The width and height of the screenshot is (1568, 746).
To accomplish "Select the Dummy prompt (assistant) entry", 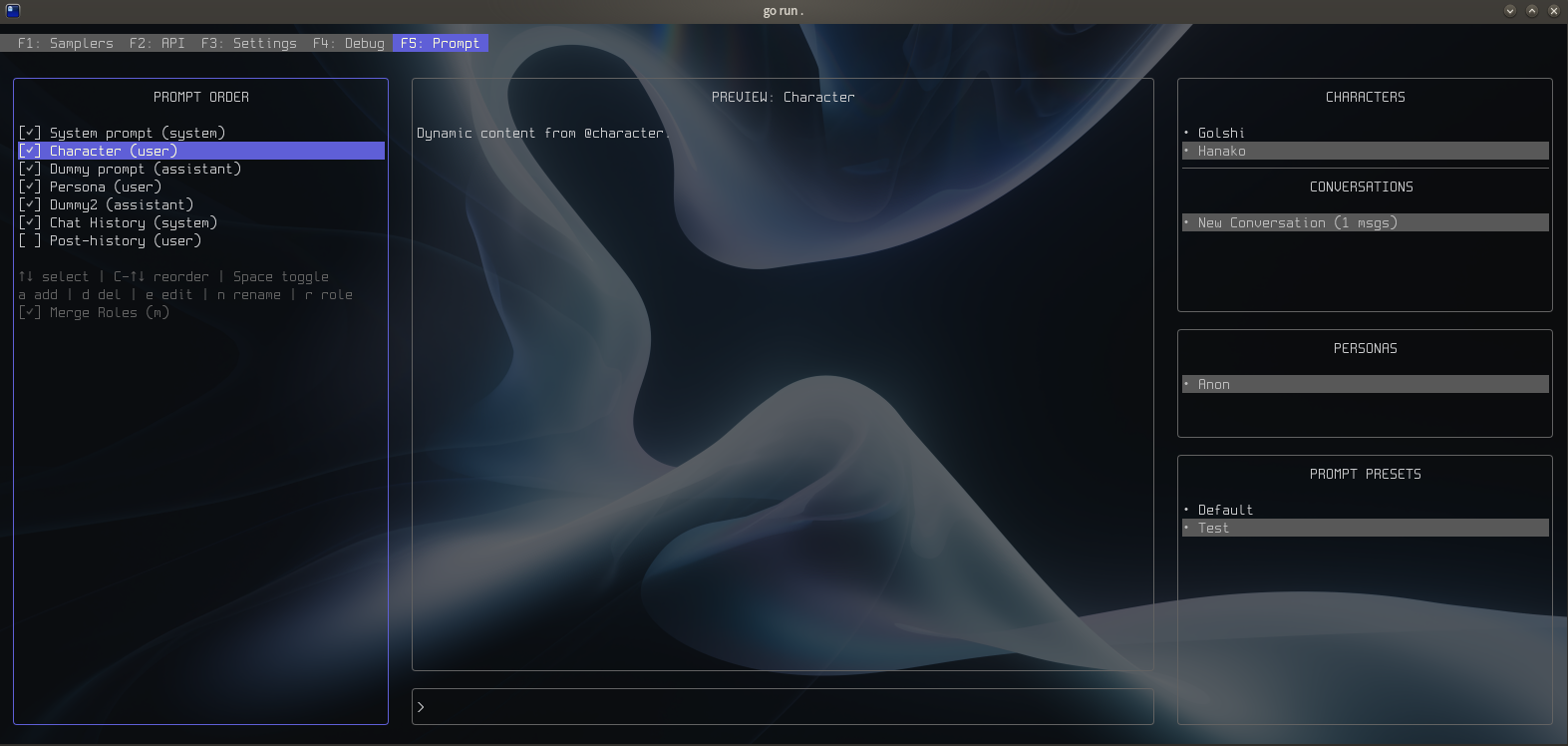I will point(201,169).
